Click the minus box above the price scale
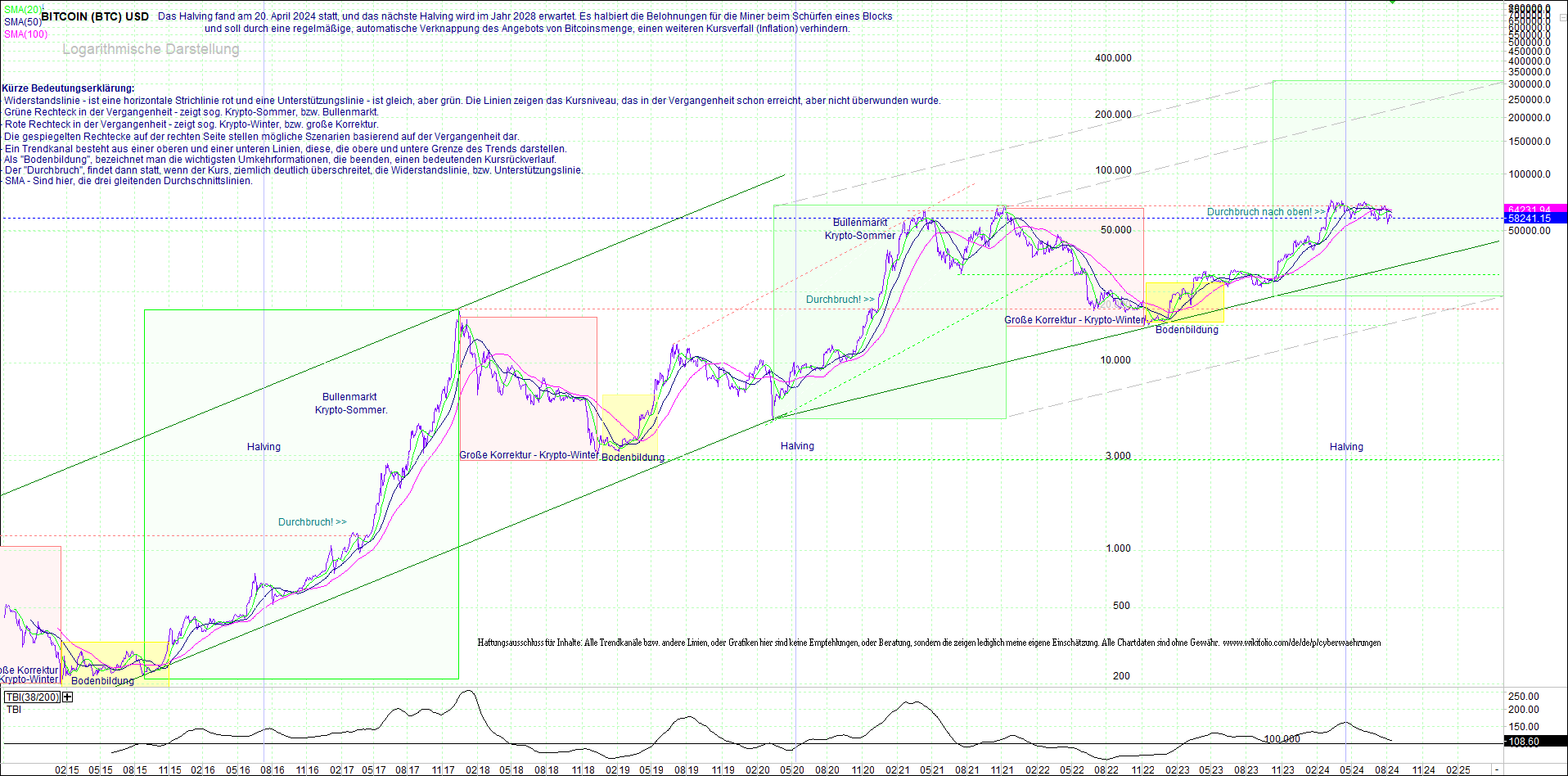This screenshot has height=776, width=1568. (x=1561, y=18)
